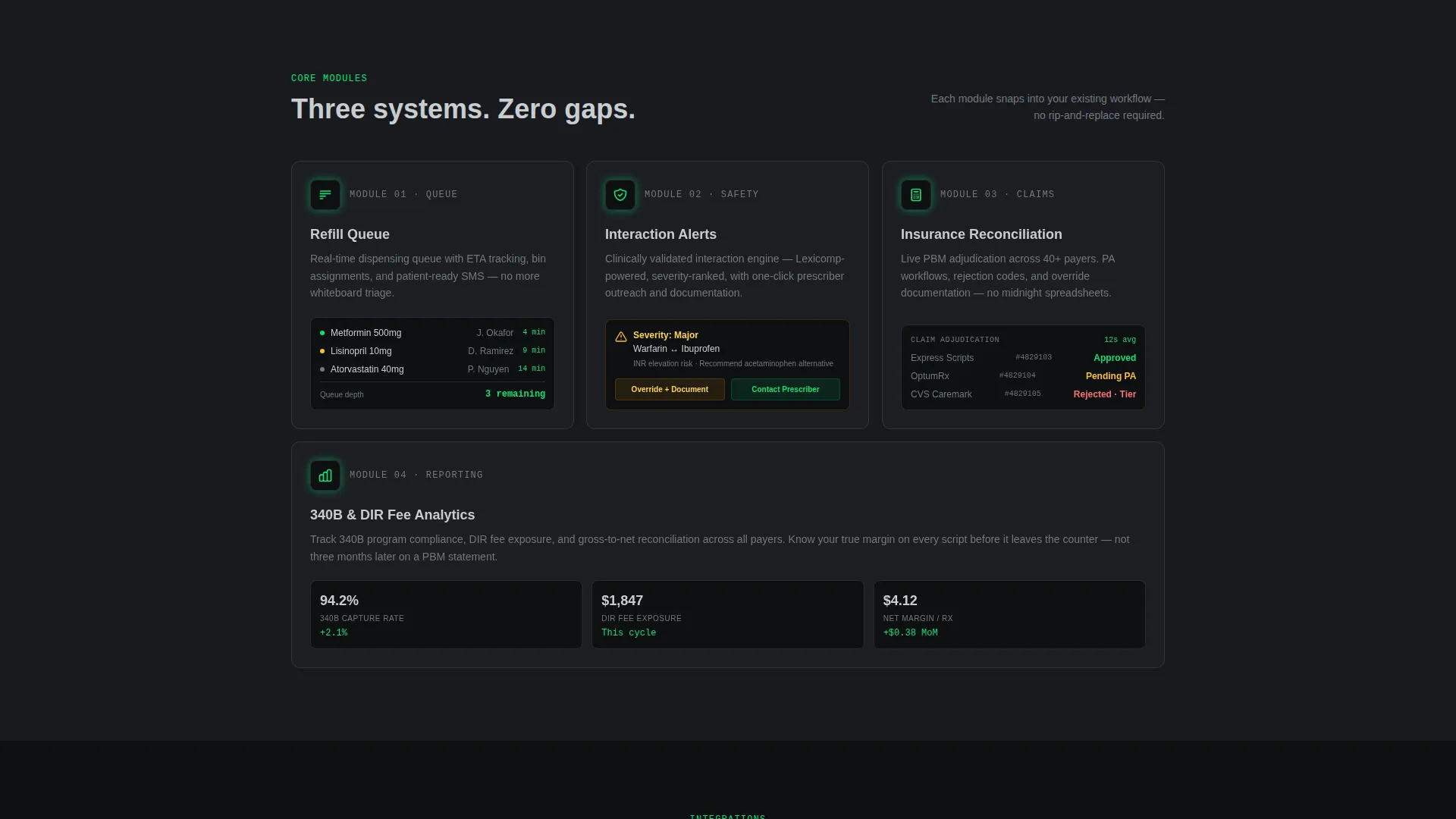Click the Insurance Reconciliation calculator icon
Screen dimensions: 1456x819
click(x=915, y=195)
